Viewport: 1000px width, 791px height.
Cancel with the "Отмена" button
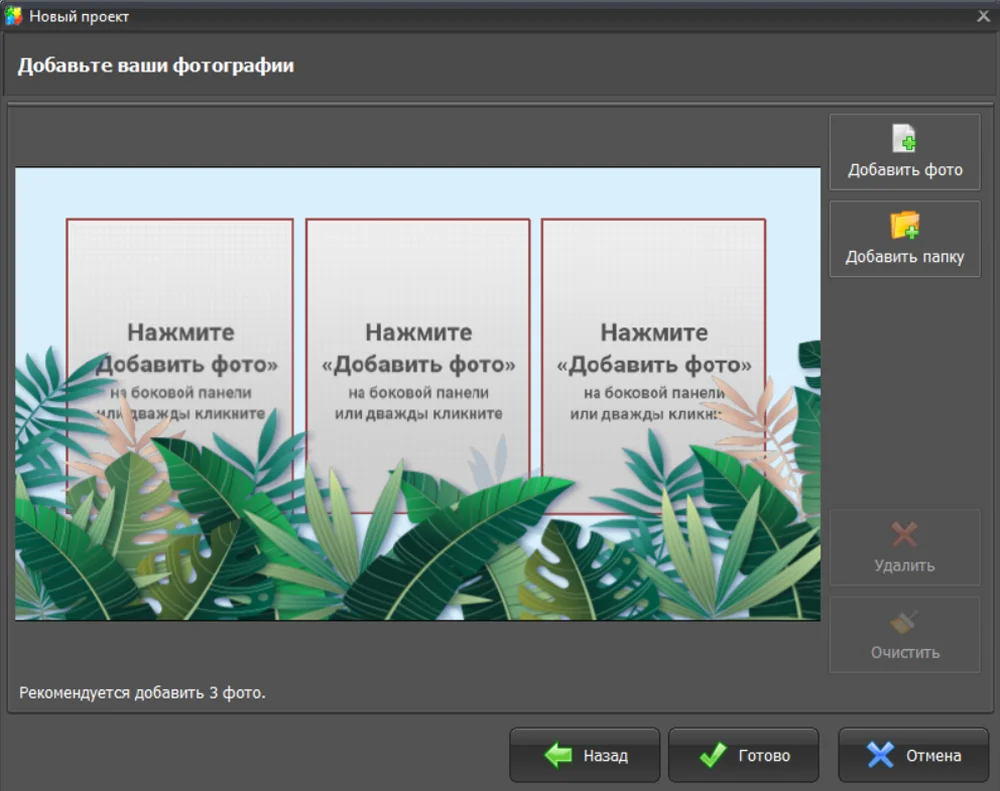913,755
